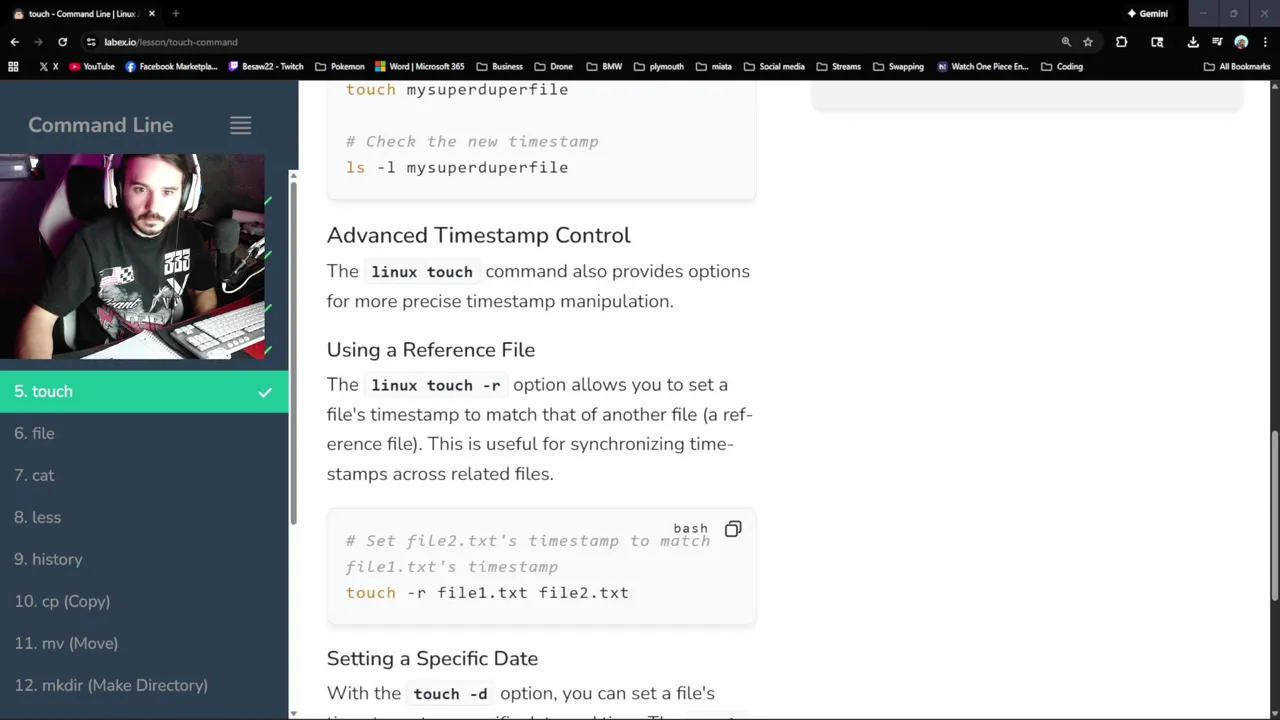The height and width of the screenshot is (720, 1280).
Task: Open the Coding bookmarks folder
Action: (x=1062, y=67)
